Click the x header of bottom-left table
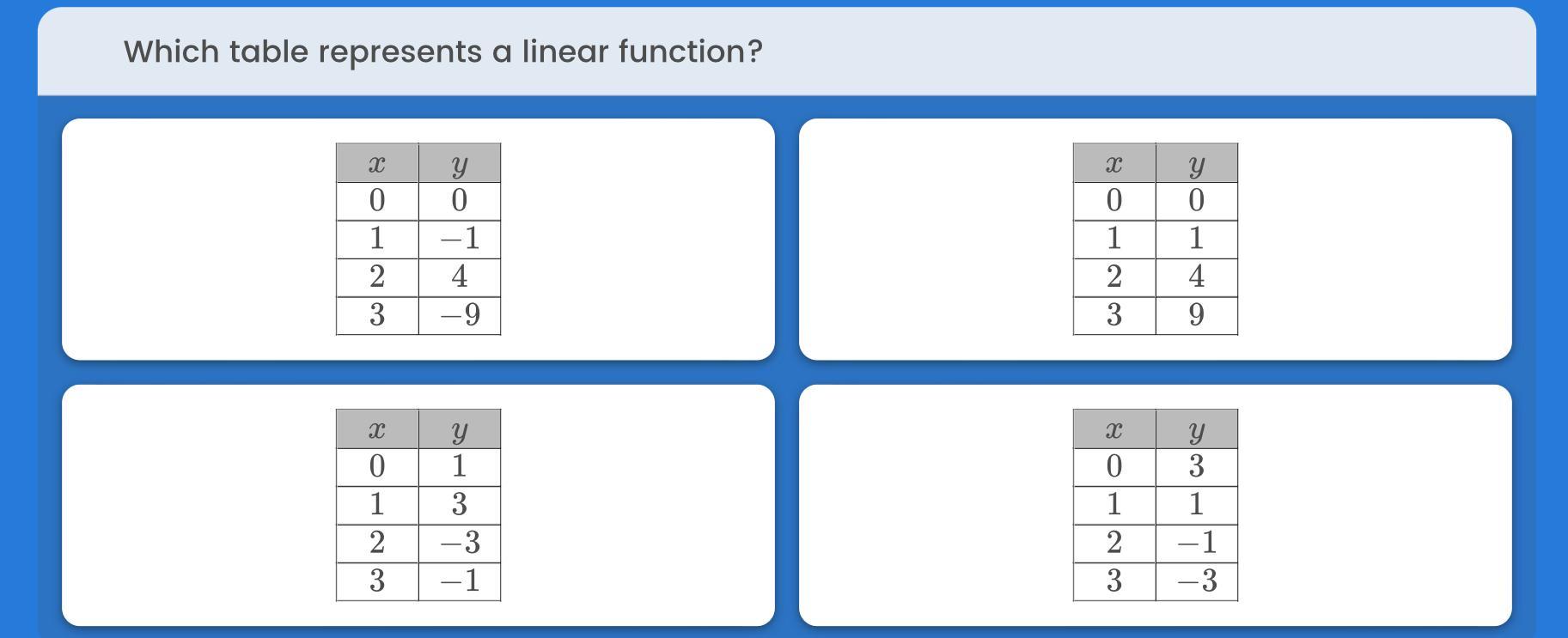This screenshot has height=638, width=1568. (x=376, y=429)
